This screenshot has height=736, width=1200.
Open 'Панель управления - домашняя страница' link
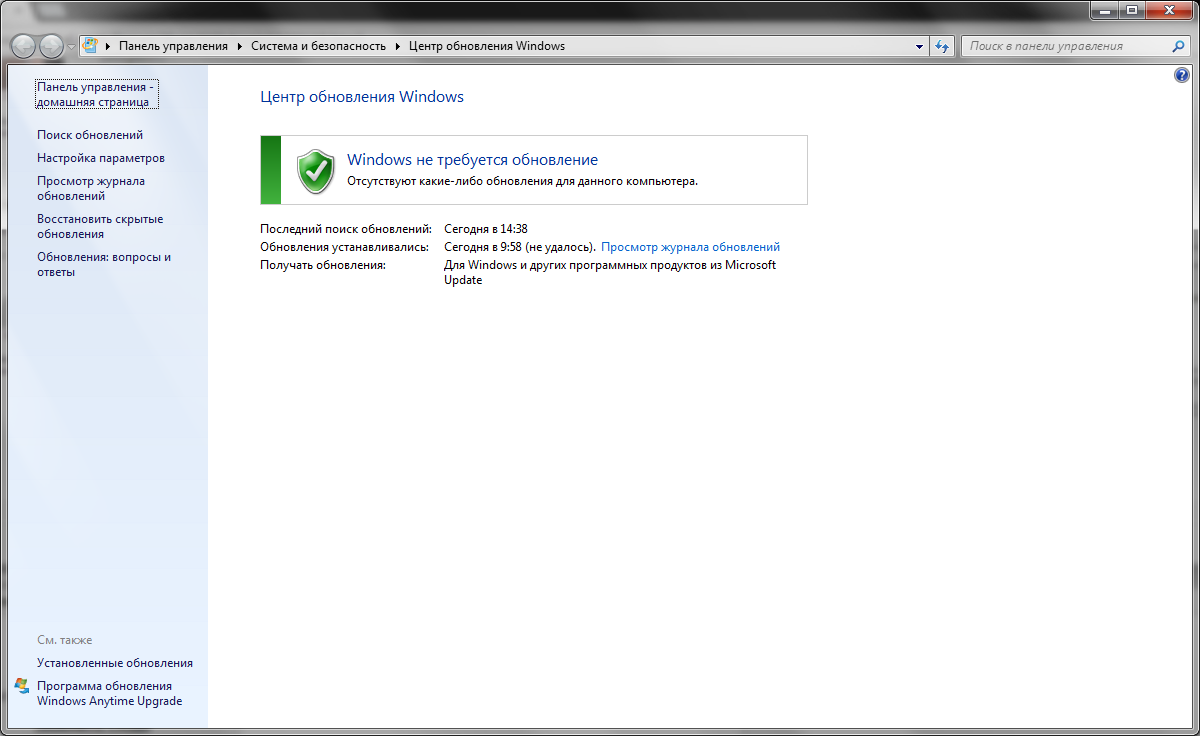(x=95, y=94)
